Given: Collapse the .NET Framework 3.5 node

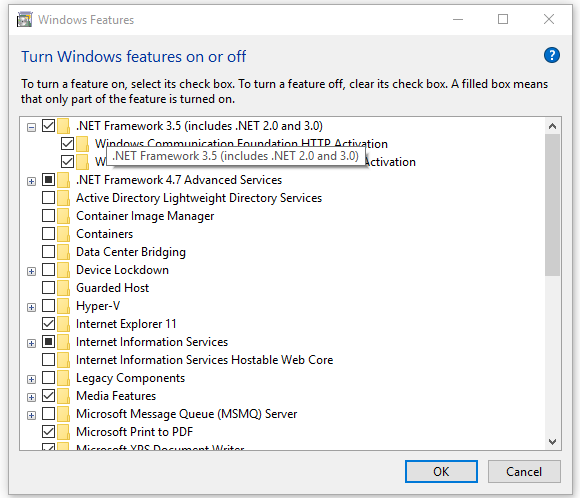Looking at the screenshot, I should pyautogui.click(x=31, y=128).
